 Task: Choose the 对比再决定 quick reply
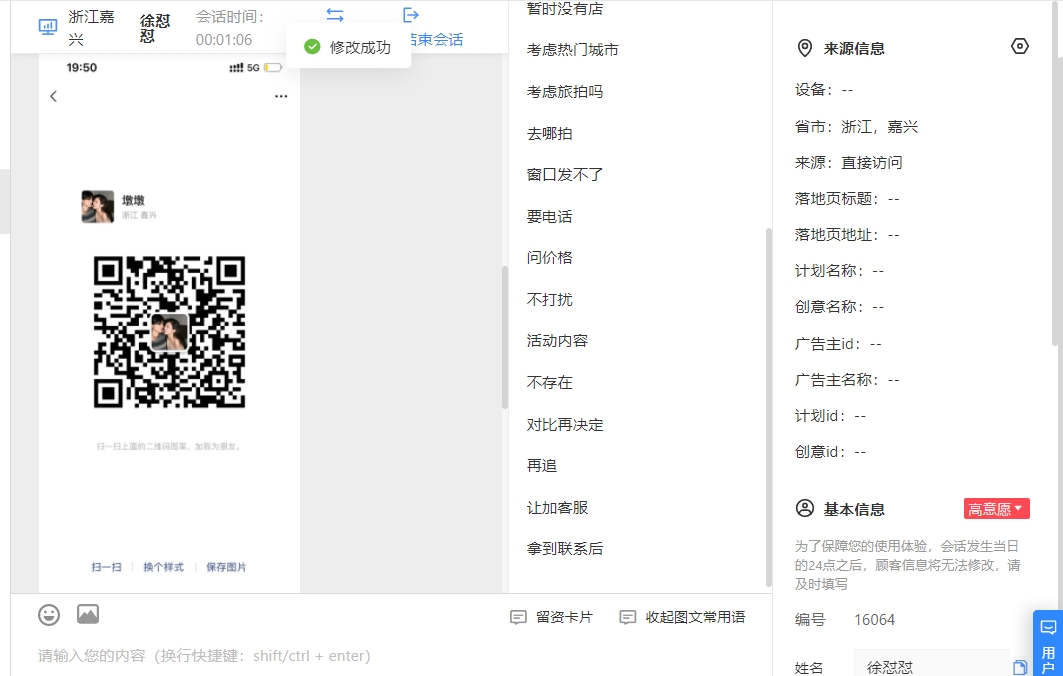(x=565, y=425)
